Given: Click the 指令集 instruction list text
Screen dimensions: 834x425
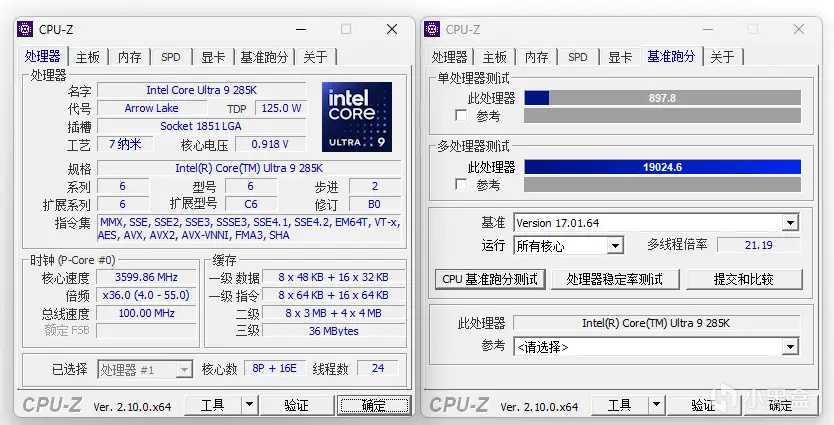Looking at the screenshot, I should 249,229.
